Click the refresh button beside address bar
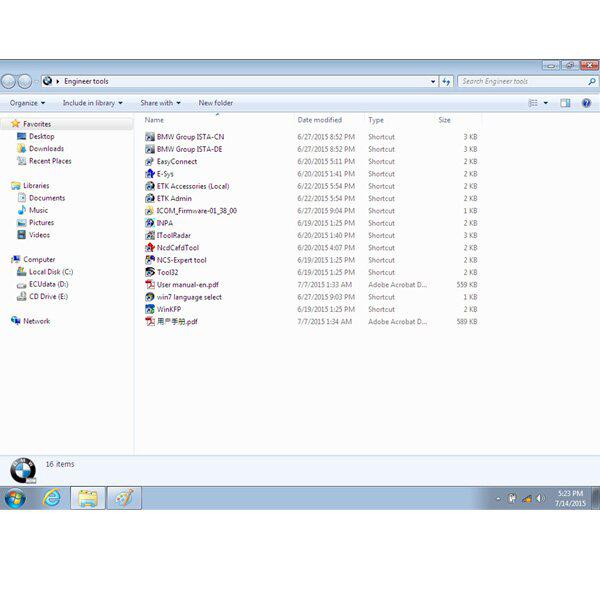 tap(446, 81)
